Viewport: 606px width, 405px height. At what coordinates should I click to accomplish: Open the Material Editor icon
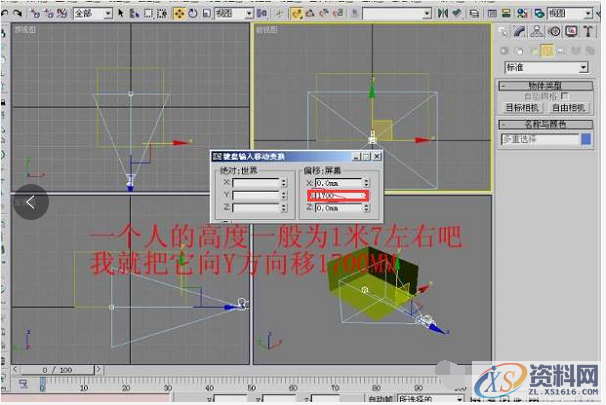(x=523, y=14)
